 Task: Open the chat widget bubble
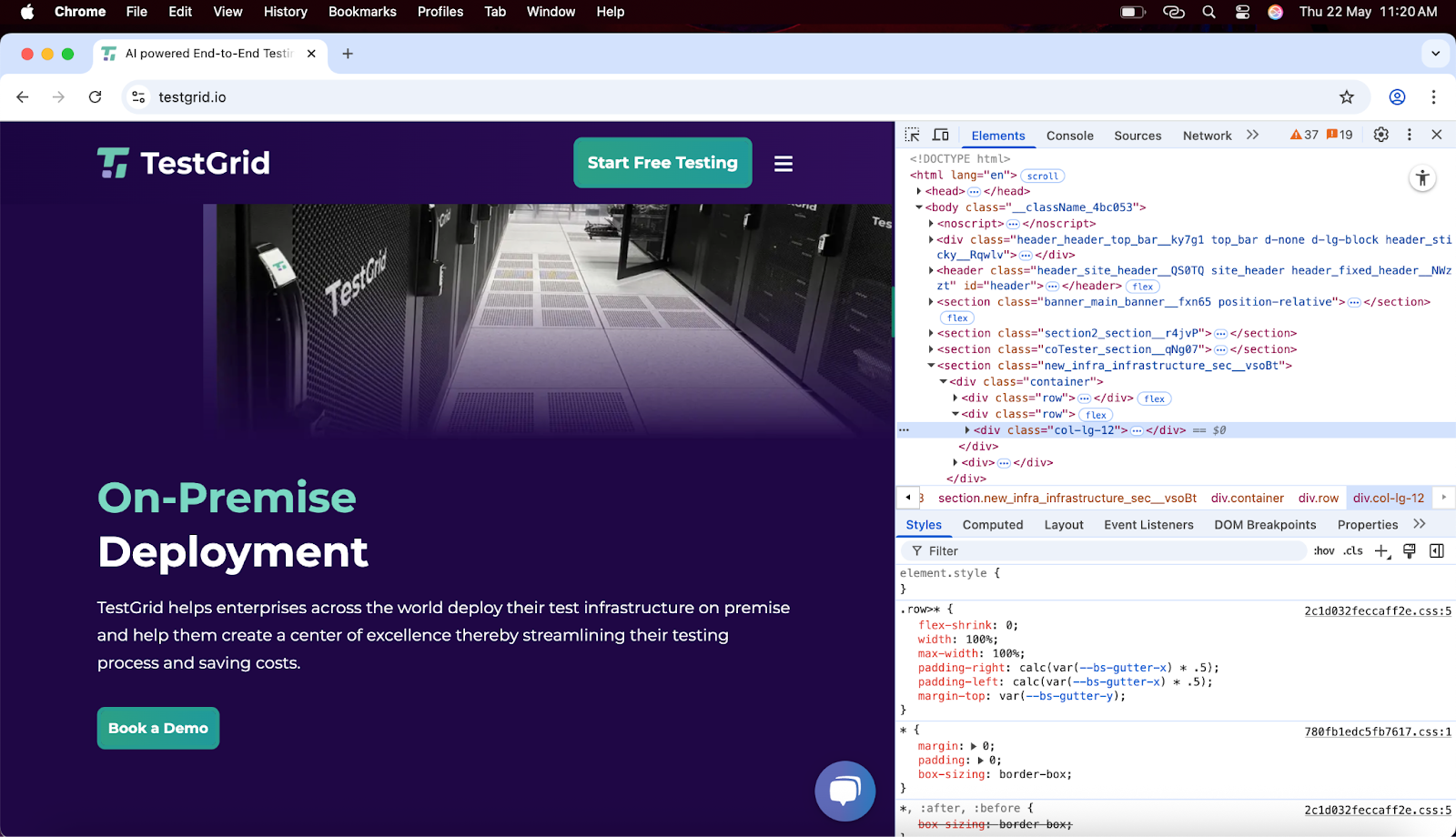(x=845, y=791)
